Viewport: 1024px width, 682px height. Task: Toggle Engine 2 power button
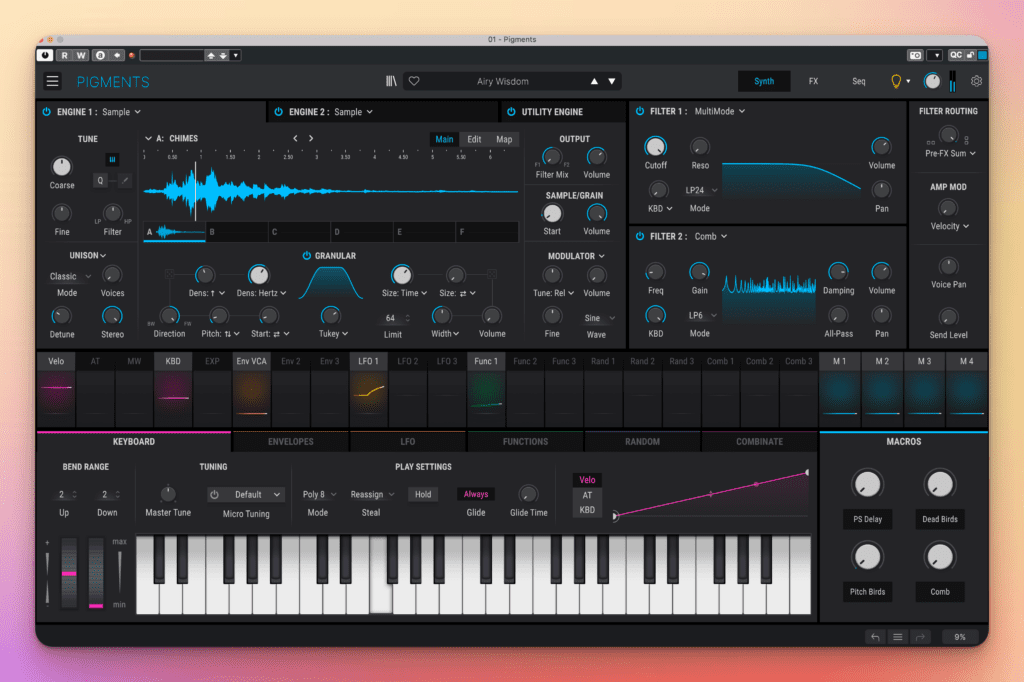[279, 112]
